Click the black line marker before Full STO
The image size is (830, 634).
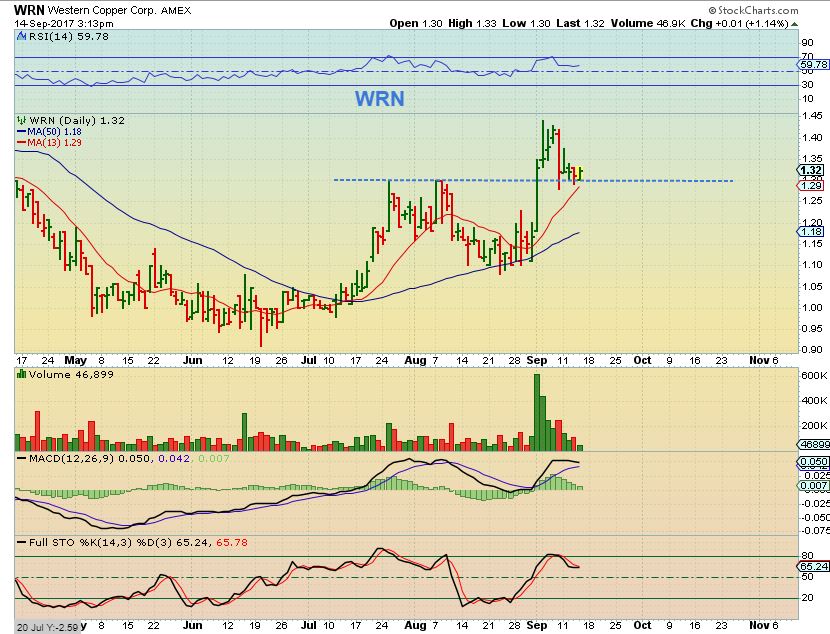22,542
